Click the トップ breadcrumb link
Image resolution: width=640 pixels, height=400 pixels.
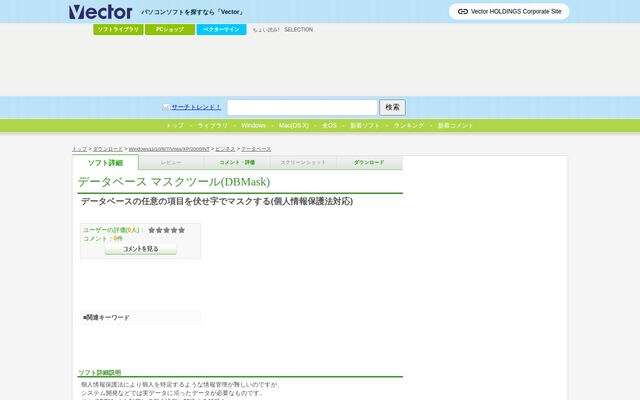[x=80, y=149]
